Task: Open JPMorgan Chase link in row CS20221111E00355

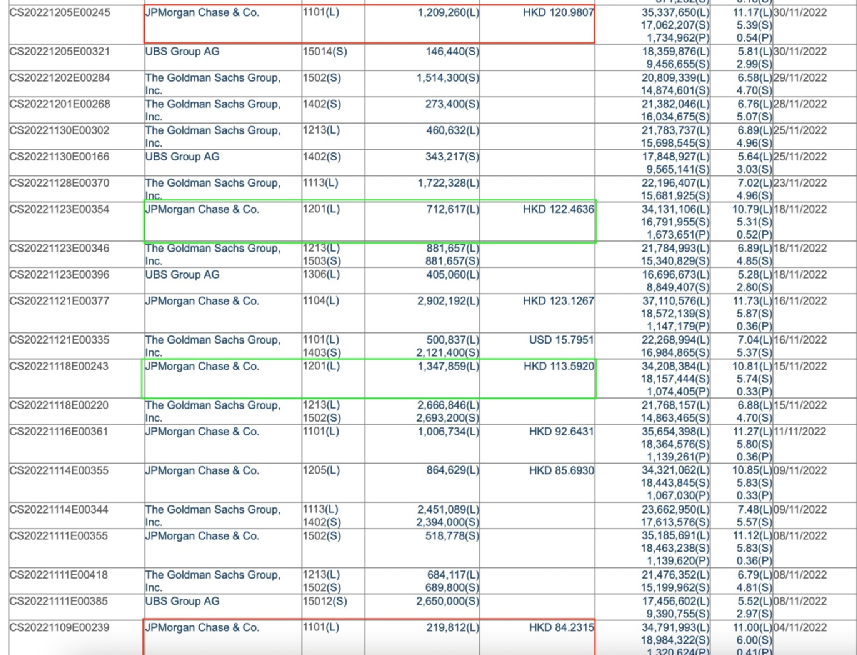Action: coord(202,536)
